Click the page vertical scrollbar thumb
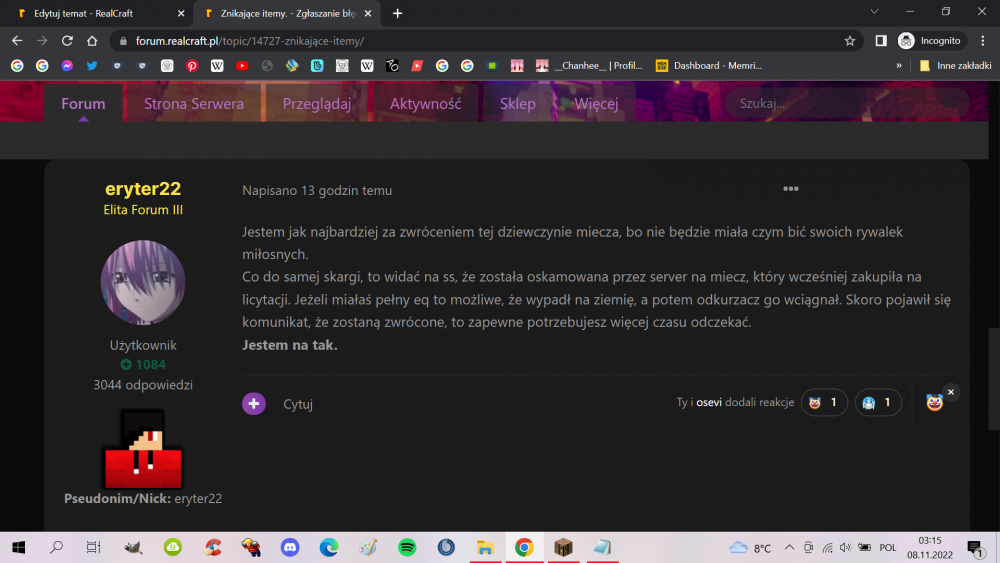The image size is (1000, 563). click(x=995, y=379)
